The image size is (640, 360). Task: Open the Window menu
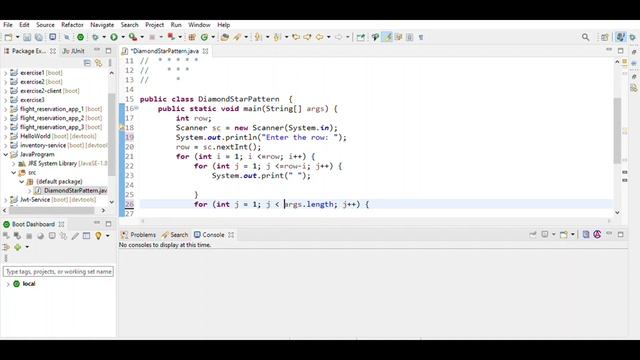tap(199, 25)
